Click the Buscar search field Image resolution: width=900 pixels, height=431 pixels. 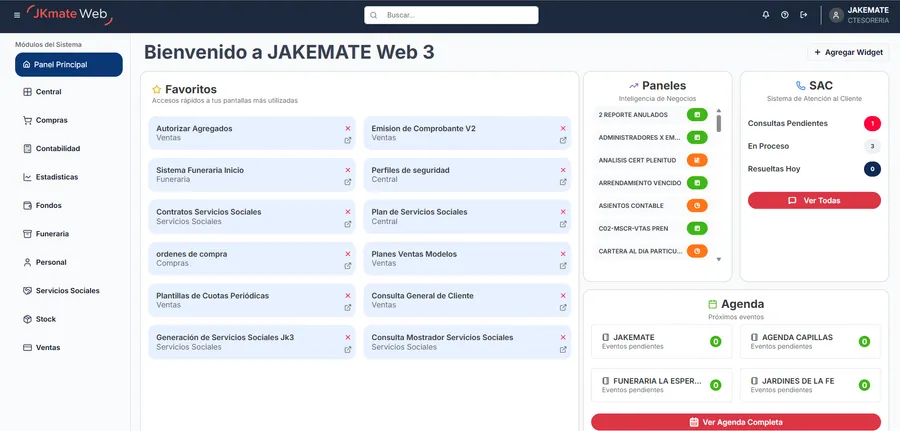451,15
